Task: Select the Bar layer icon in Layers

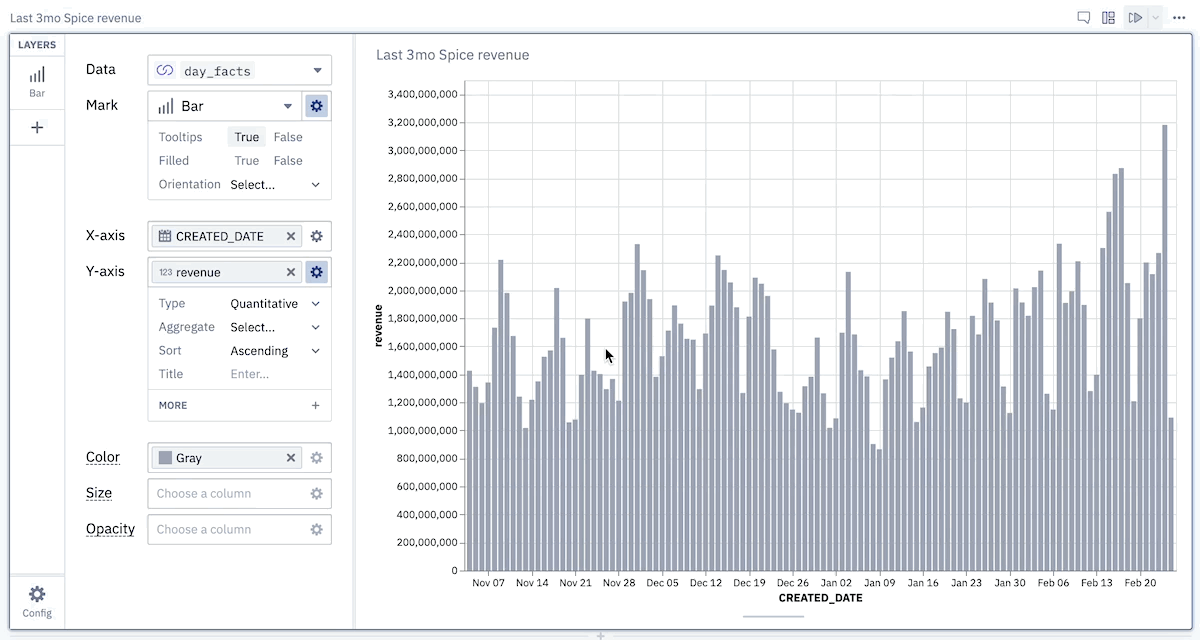Action: point(37,81)
